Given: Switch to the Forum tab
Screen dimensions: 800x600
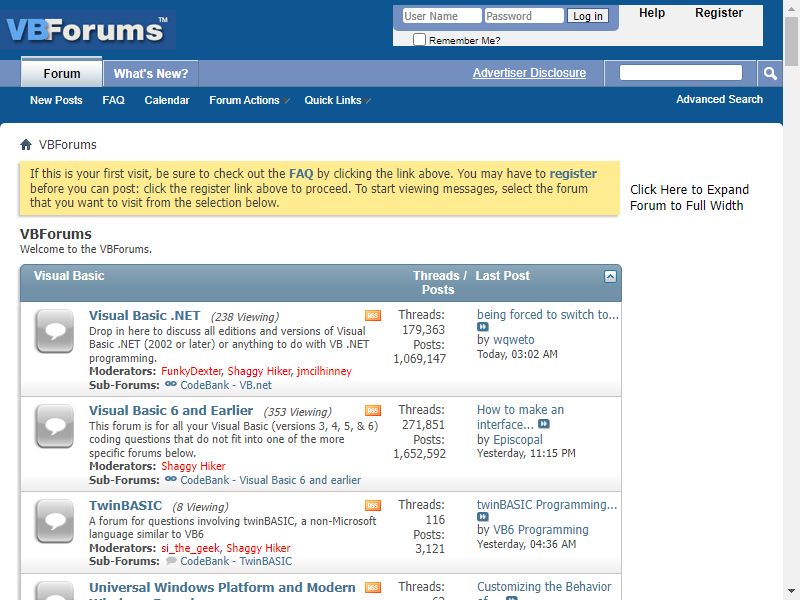Looking at the screenshot, I should (x=62, y=73).
